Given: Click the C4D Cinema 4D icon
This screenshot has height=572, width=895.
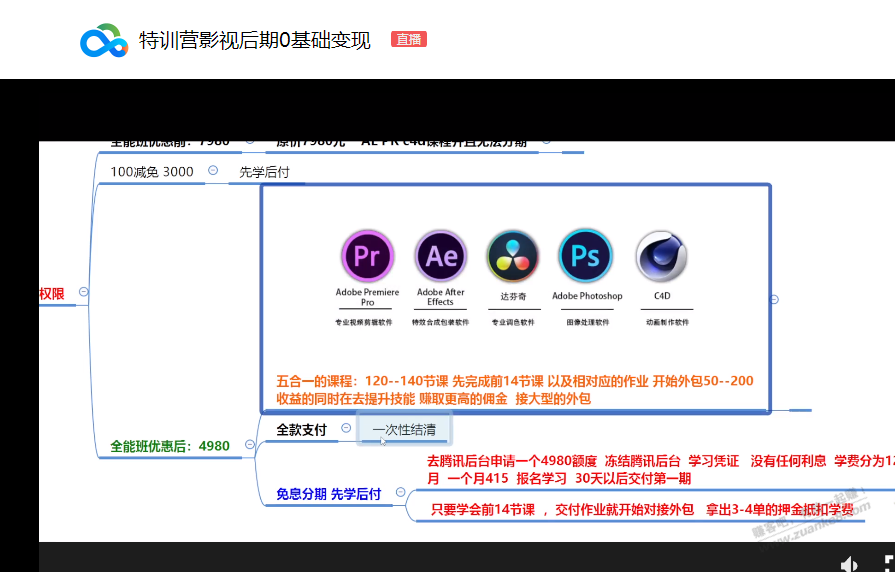Looking at the screenshot, I should (662, 256).
